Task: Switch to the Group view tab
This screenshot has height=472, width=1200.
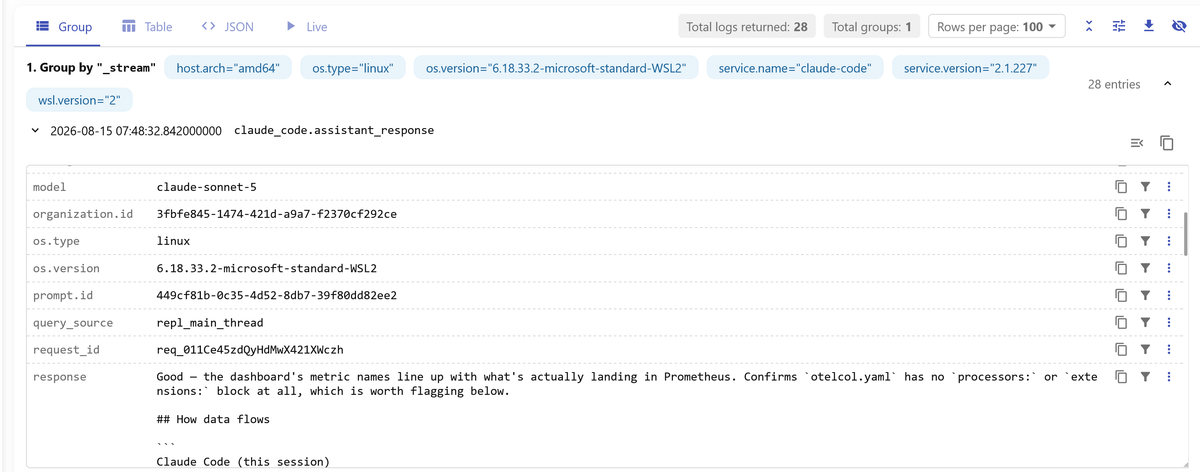Action: coord(64,27)
